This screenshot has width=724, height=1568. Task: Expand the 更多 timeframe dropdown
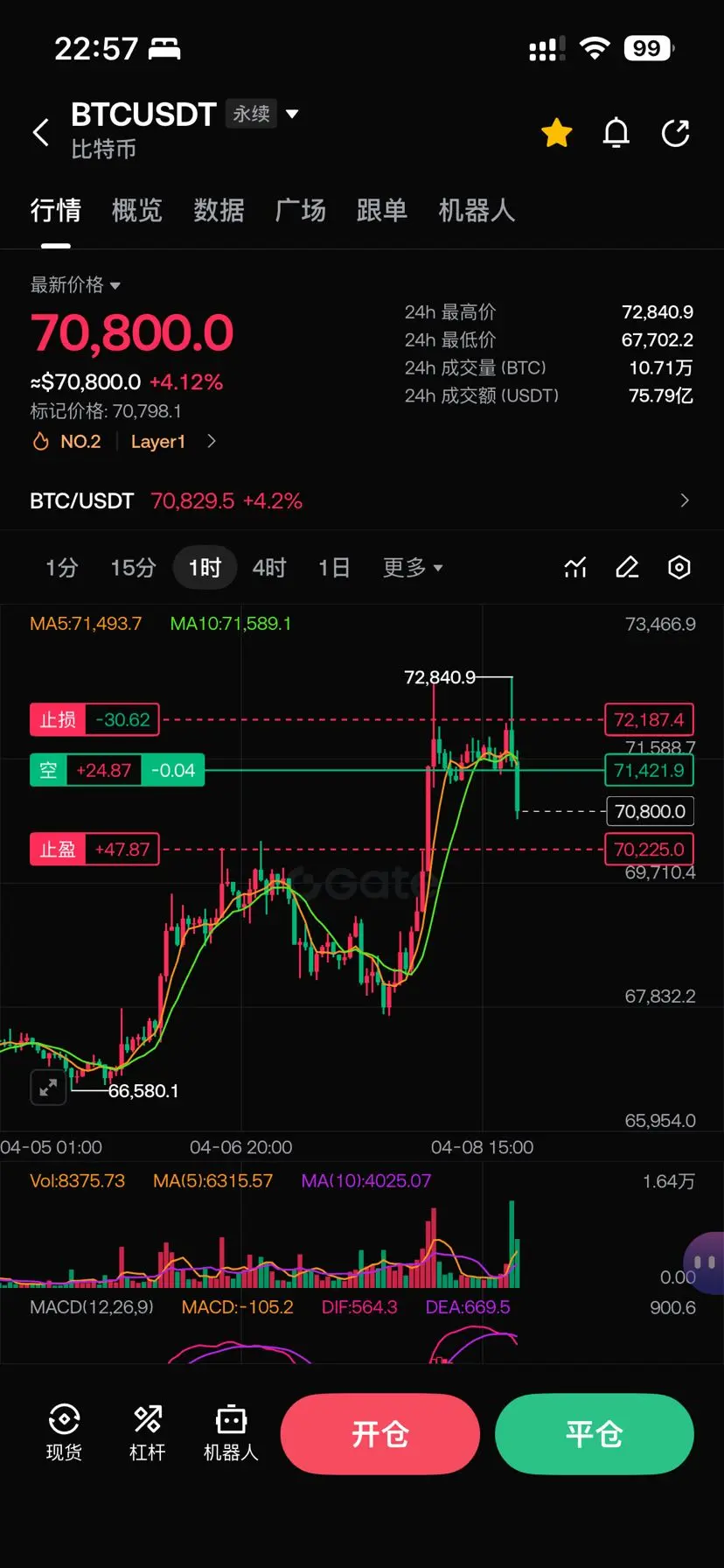pyautogui.click(x=413, y=568)
